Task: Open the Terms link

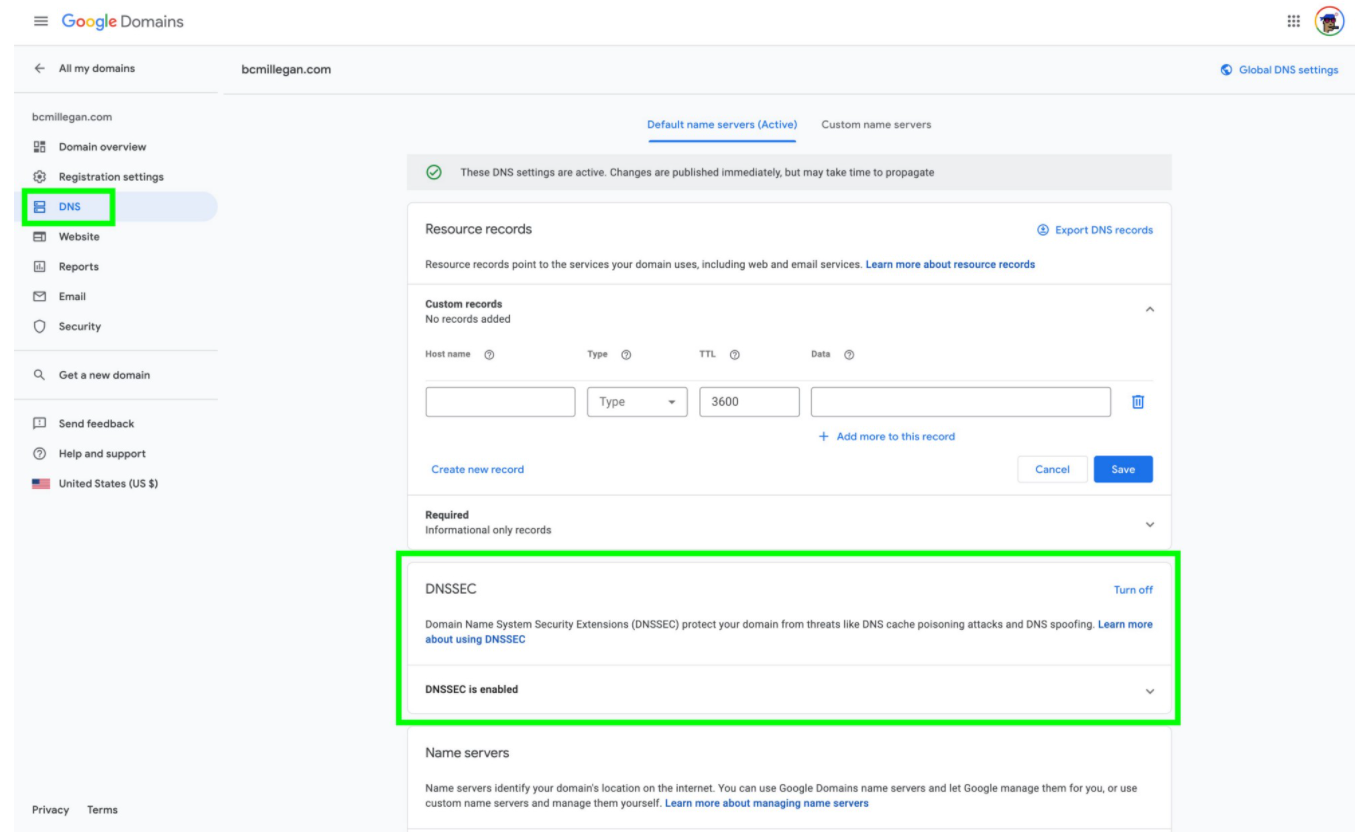Action: [102, 810]
